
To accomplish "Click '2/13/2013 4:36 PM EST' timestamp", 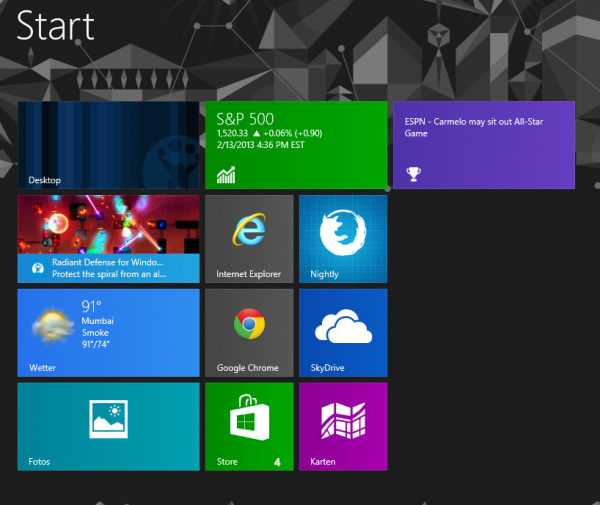I will pyautogui.click(x=261, y=145).
